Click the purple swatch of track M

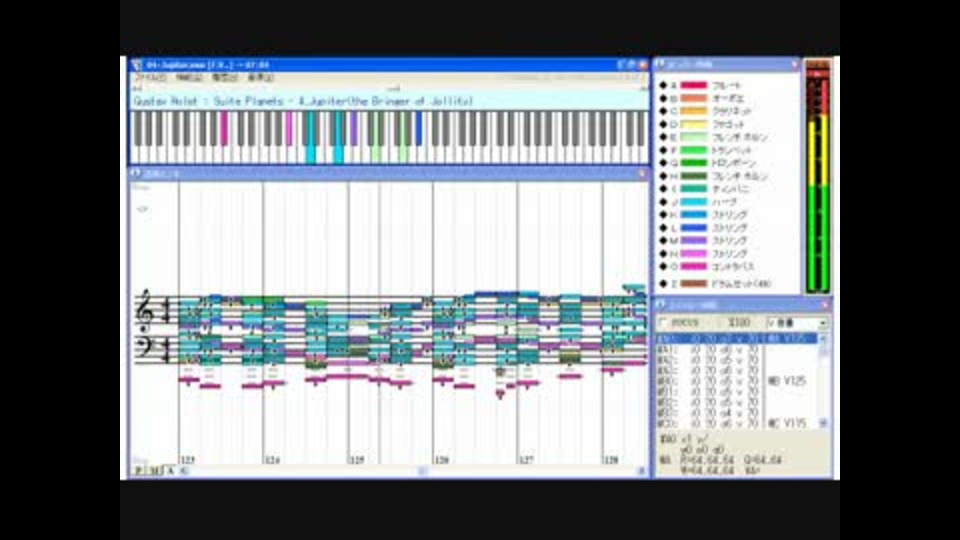click(694, 241)
